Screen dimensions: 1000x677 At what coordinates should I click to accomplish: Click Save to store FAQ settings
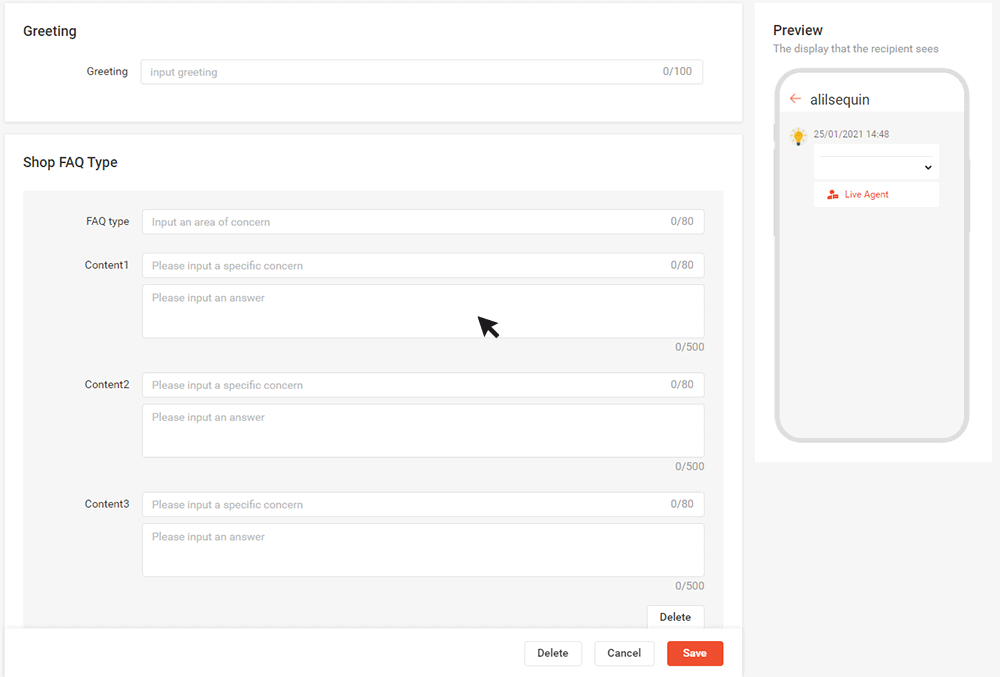click(694, 653)
